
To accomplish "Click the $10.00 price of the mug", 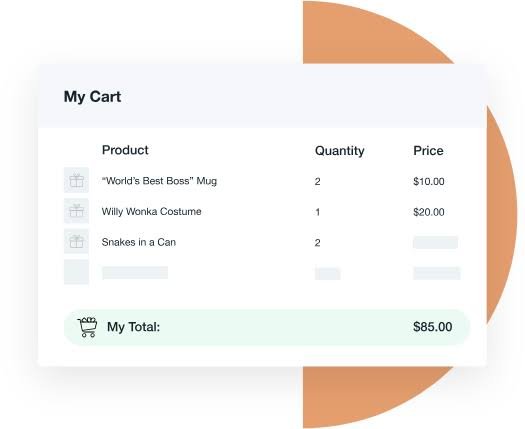I will (x=429, y=182).
